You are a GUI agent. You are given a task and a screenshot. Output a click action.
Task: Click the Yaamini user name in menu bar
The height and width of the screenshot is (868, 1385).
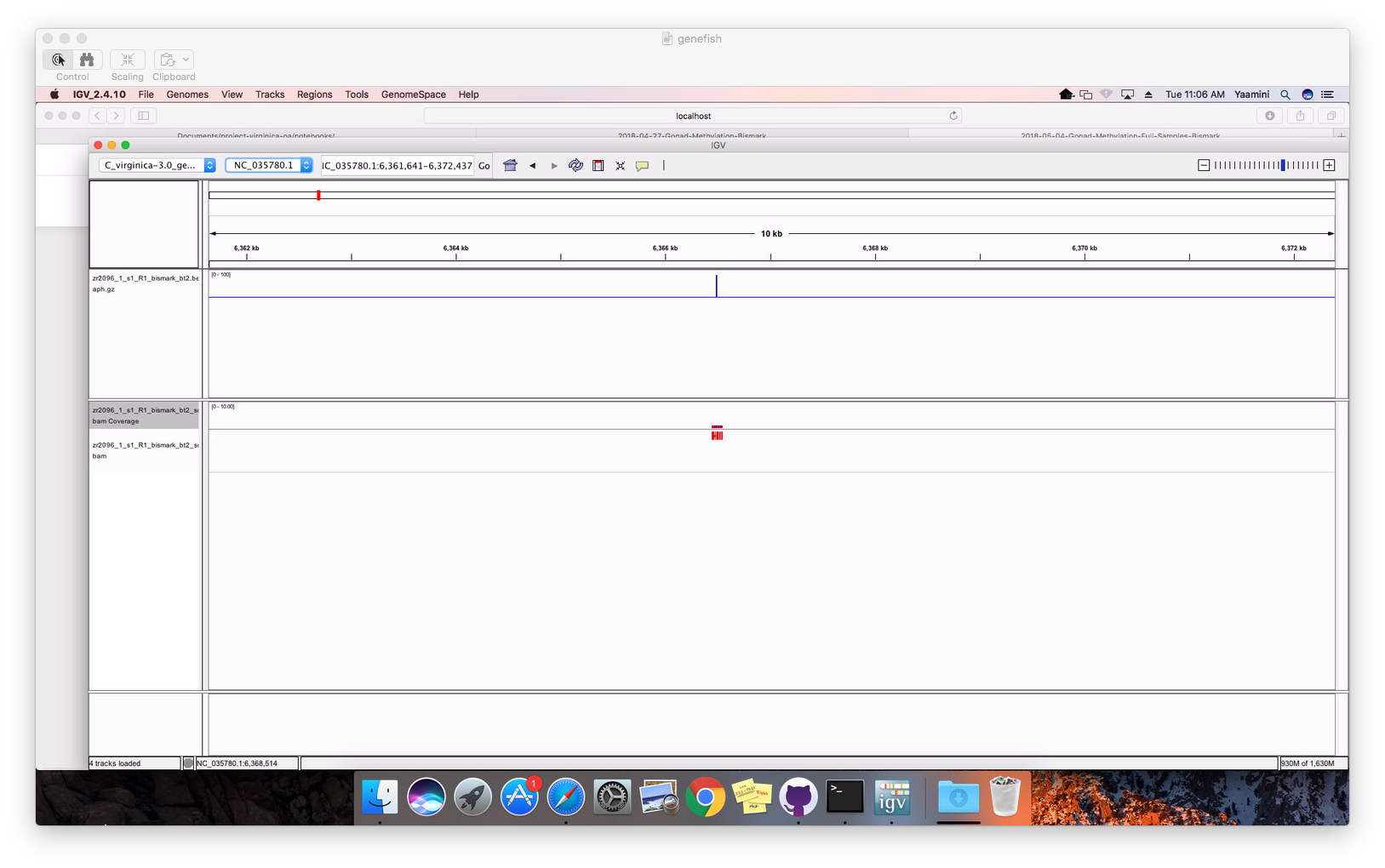(1251, 94)
